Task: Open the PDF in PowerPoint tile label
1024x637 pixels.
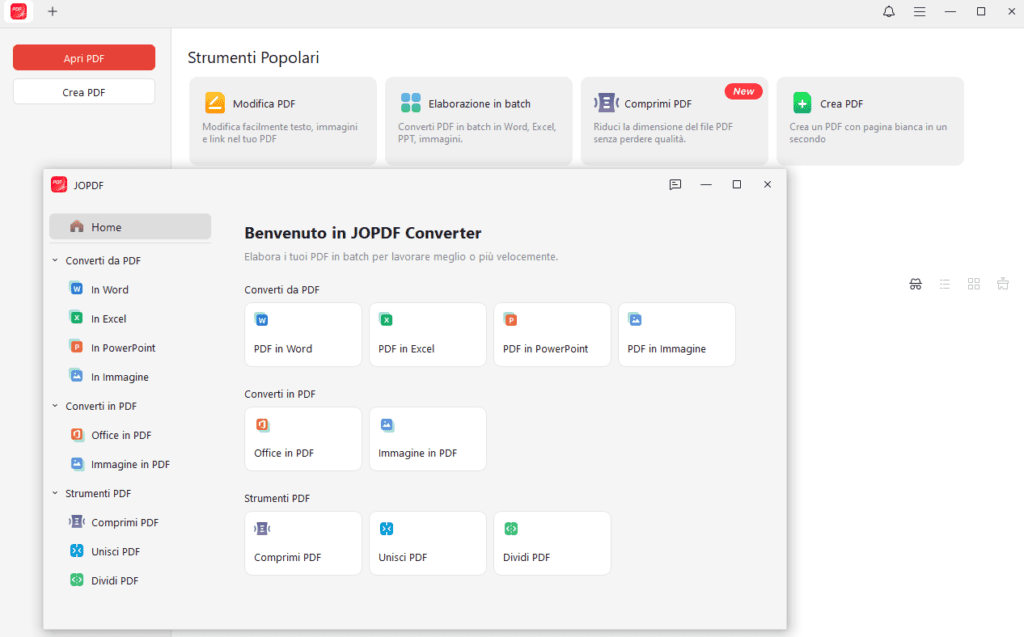Action: coord(545,349)
